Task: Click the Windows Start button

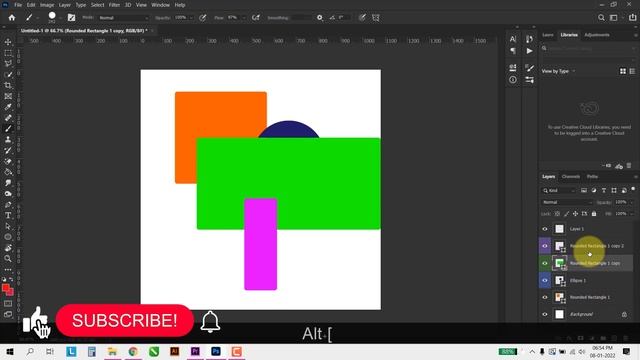Action: tap(9, 351)
